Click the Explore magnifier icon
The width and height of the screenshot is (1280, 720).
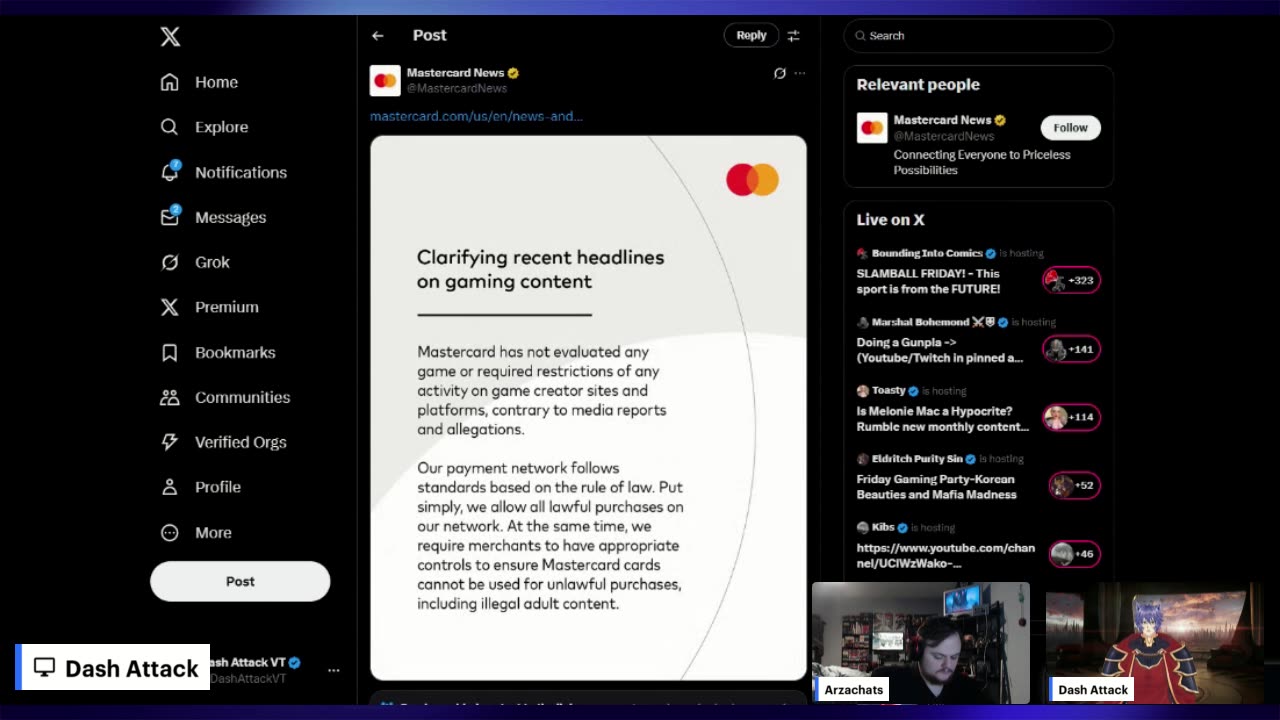tap(170, 127)
